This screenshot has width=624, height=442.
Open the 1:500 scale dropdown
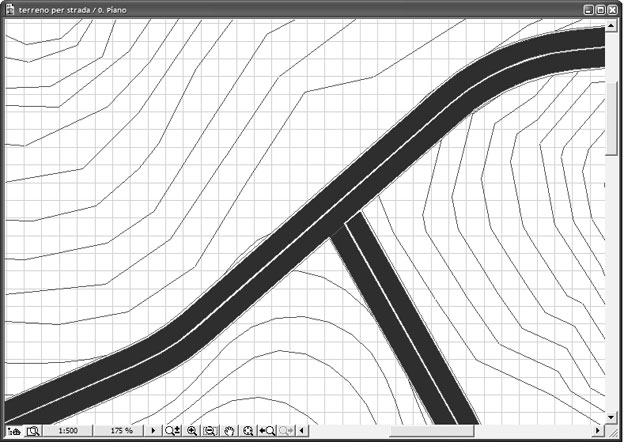tap(69, 431)
